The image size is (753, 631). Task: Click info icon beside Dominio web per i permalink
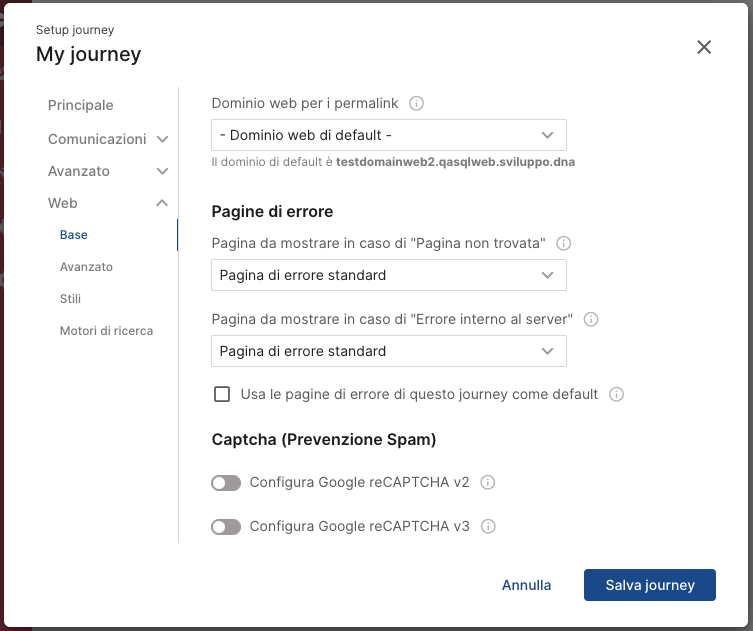pyautogui.click(x=416, y=103)
